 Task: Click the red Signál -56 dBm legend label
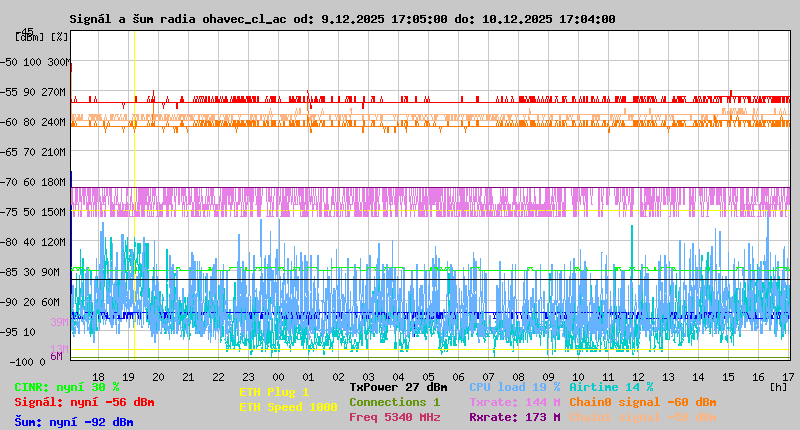click(84, 402)
